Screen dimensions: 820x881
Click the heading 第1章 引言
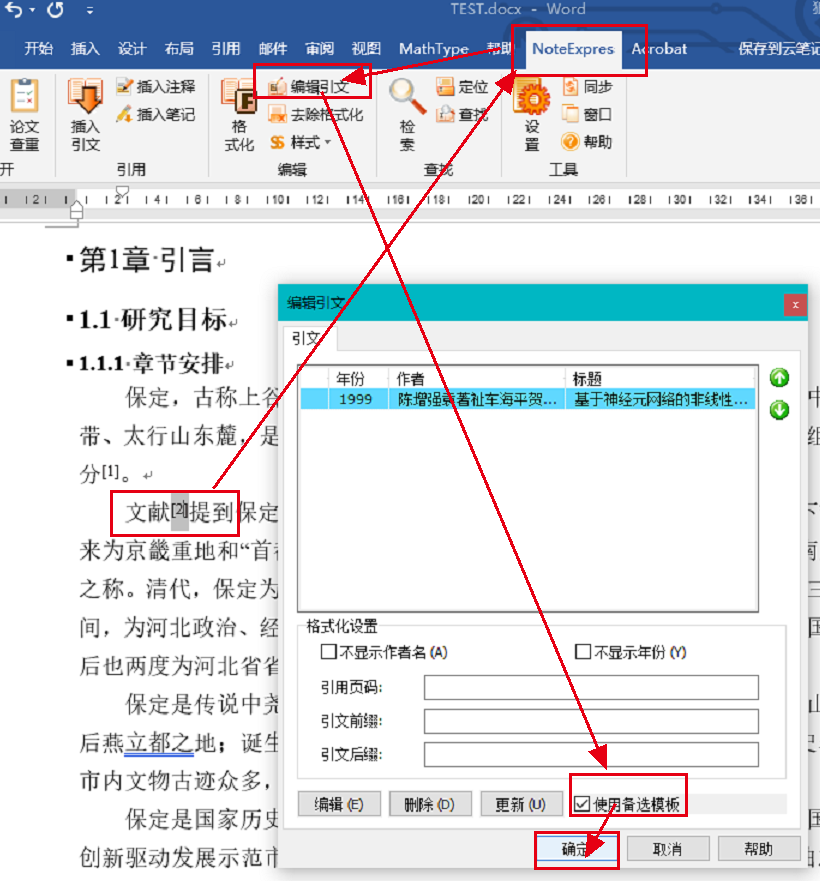coord(147,260)
